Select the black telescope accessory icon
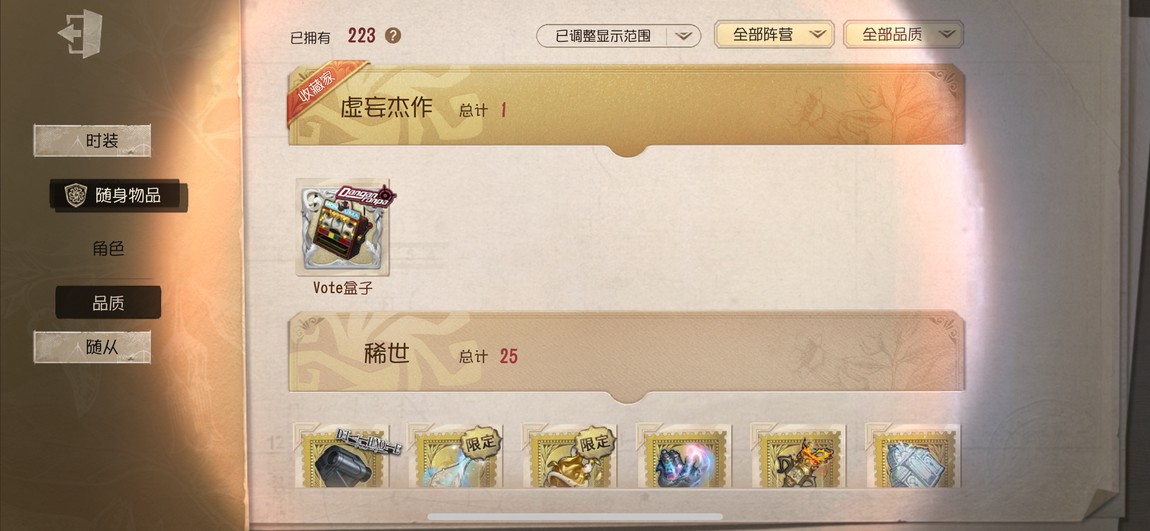The height and width of the screenshot is (531, 1150). tap(342, 455)
